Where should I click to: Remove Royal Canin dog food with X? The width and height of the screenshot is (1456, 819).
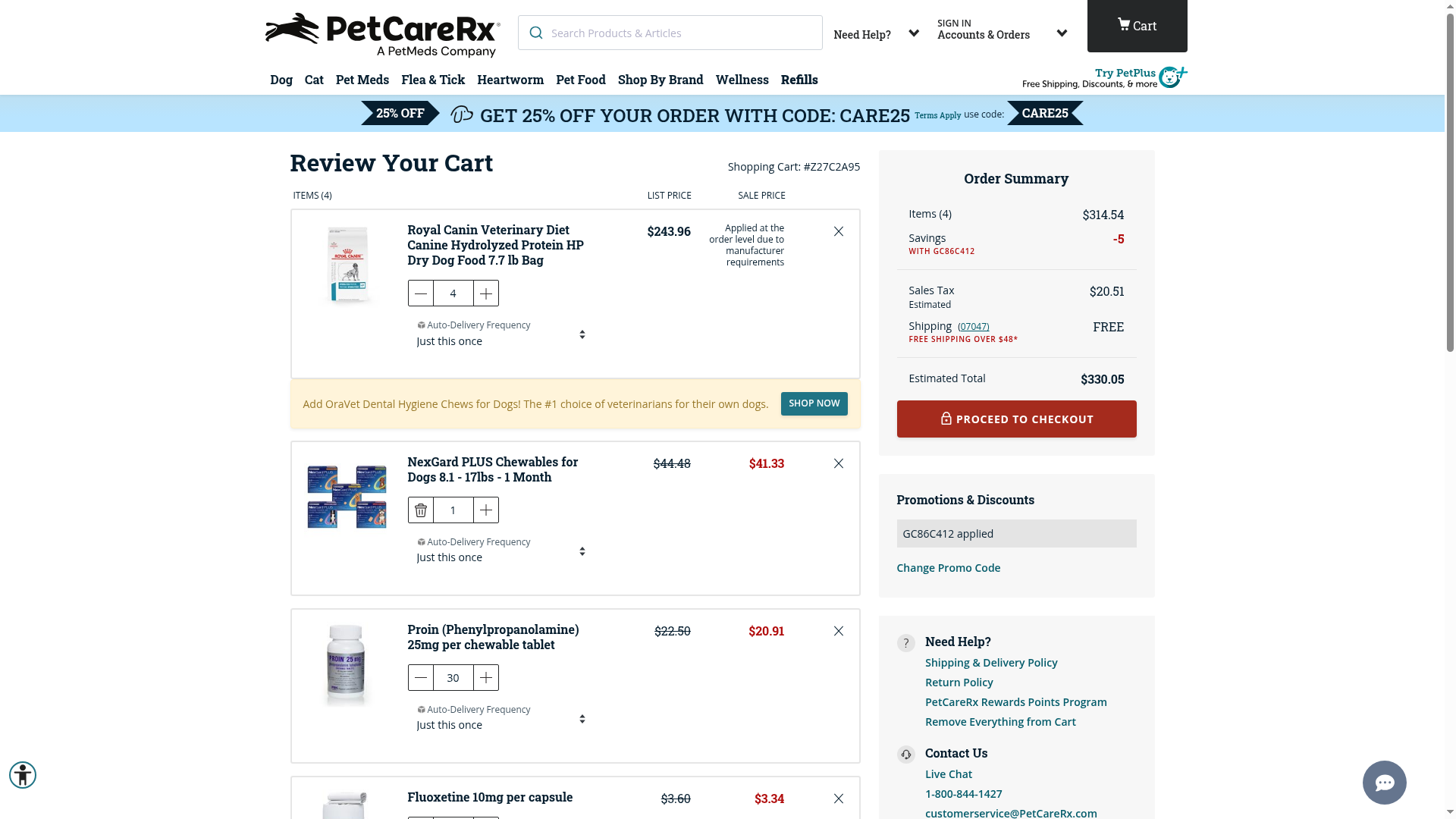[839, 231]
